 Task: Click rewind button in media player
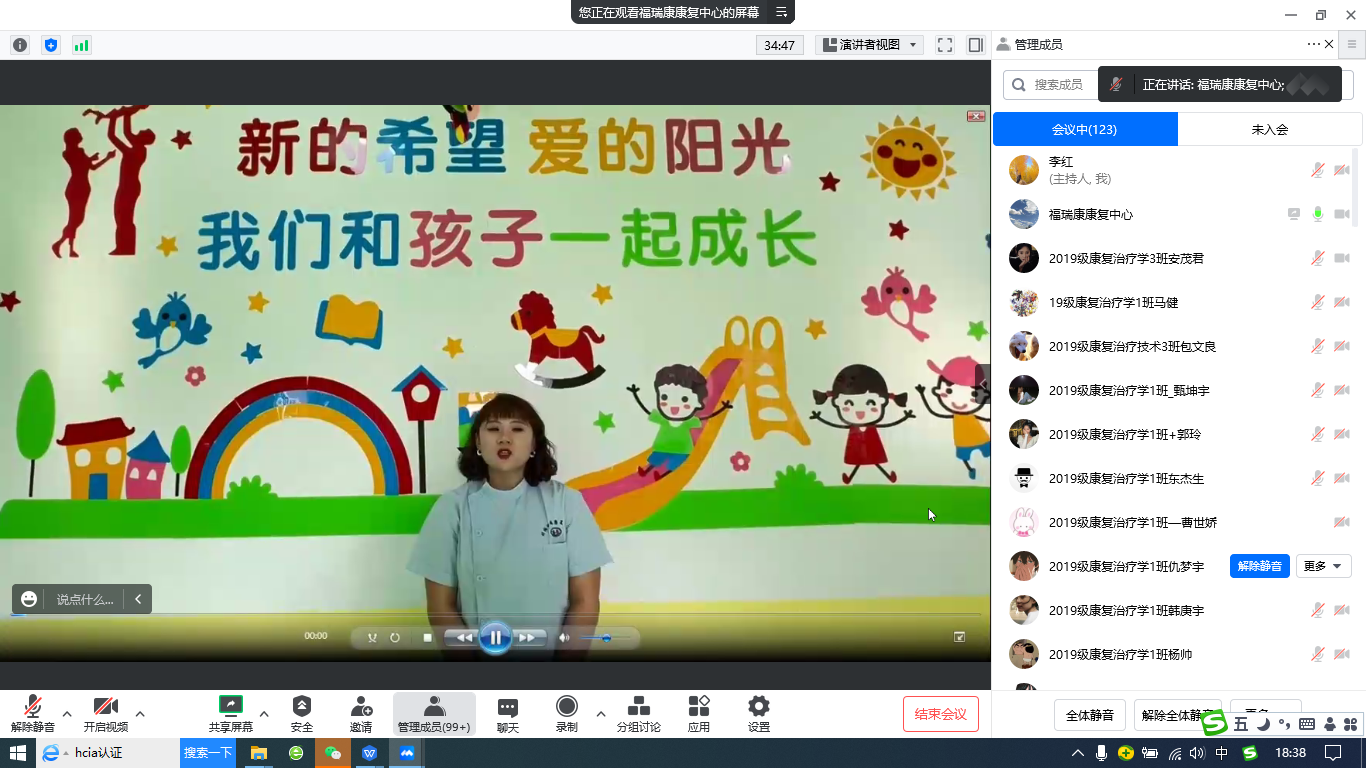(x=461, y=637)
